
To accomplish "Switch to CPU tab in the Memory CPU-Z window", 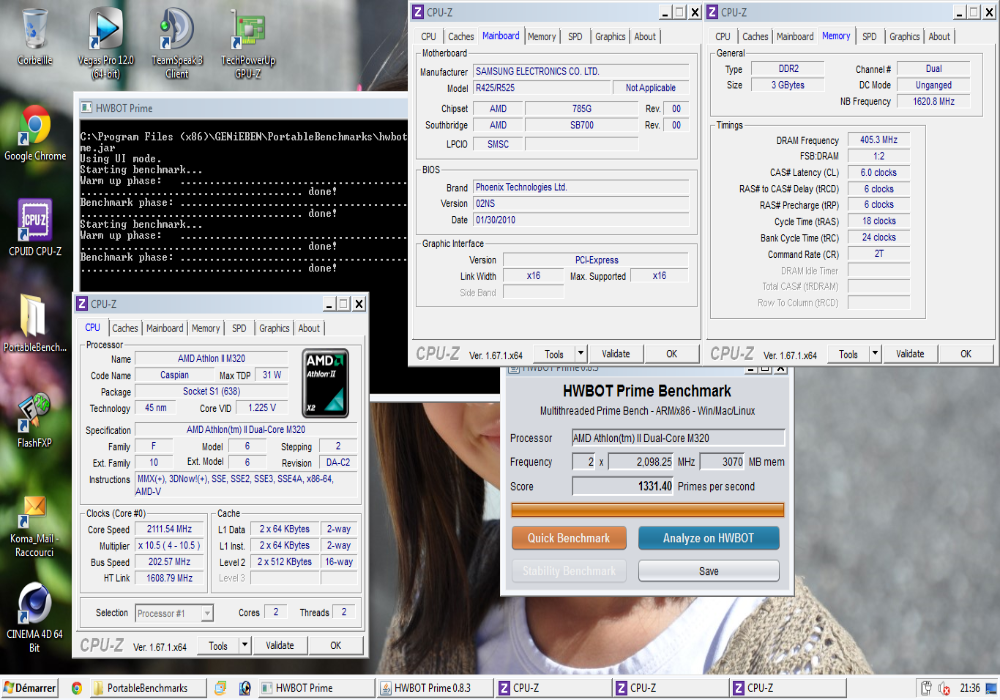I will pos(723,37).
